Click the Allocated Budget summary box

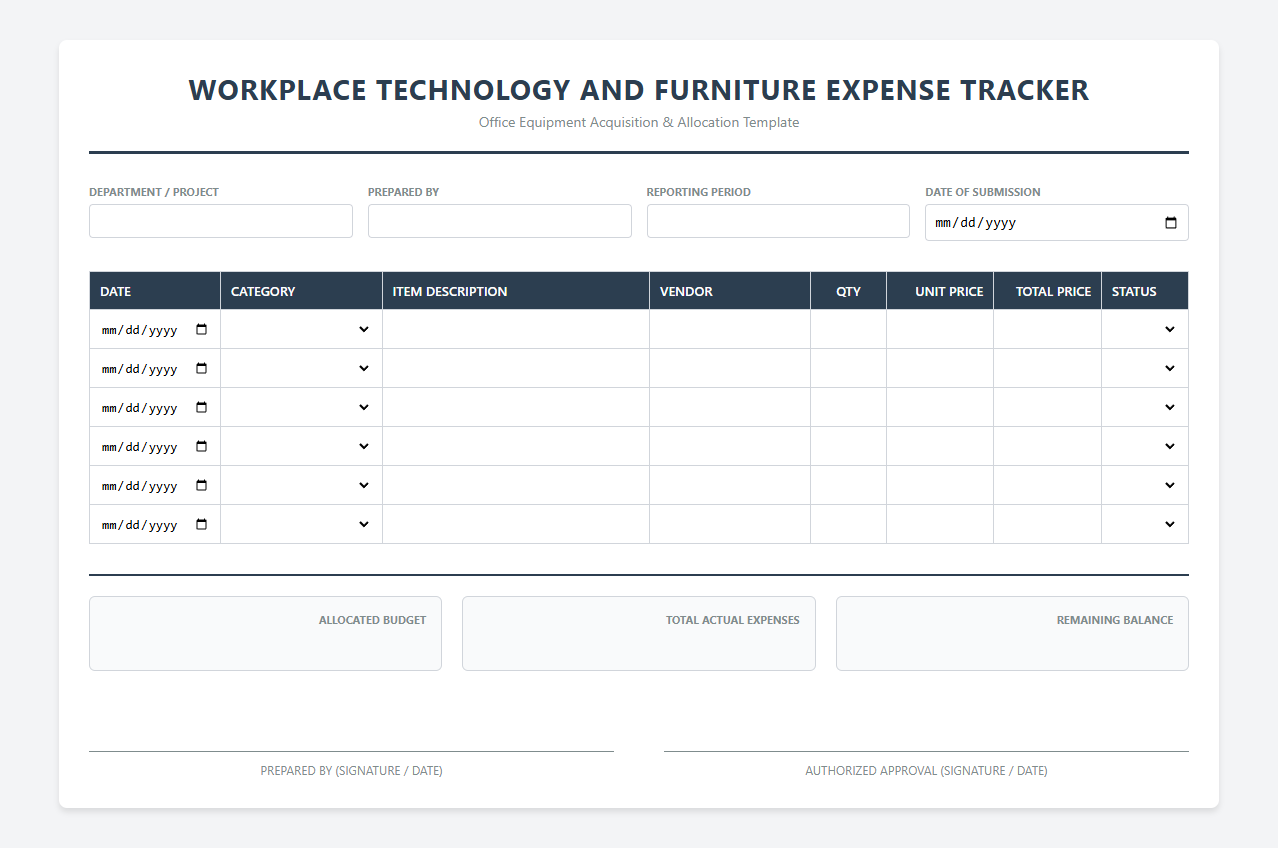tap(265, 633)
